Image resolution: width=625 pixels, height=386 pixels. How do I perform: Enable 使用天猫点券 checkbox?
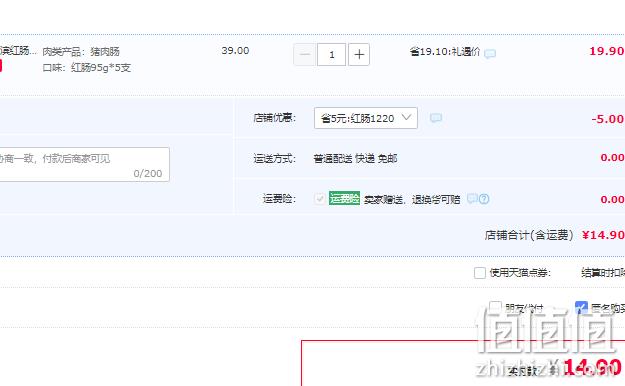point(480,273)
